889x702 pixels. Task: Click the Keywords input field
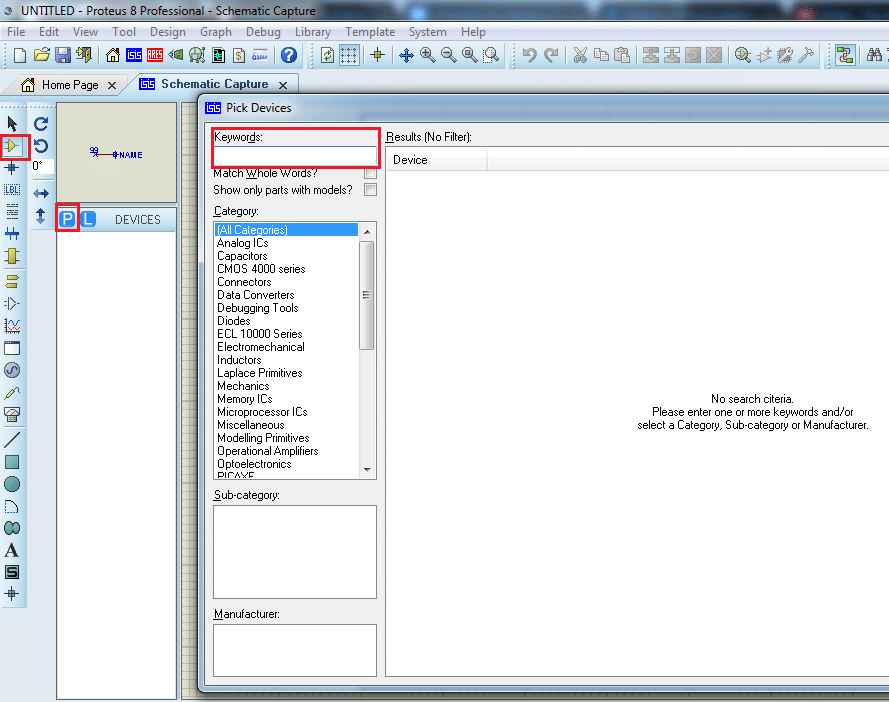point(295,155)
